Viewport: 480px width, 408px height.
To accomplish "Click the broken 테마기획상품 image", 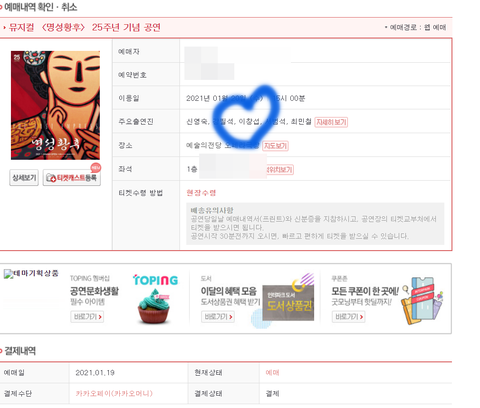I will (x=31, y=274).
